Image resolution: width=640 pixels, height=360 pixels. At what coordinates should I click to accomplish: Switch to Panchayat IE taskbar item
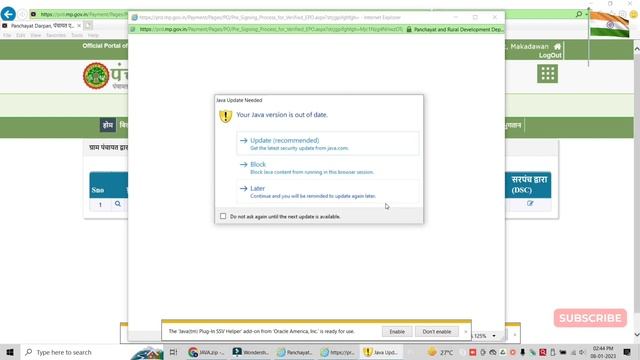(294, 352)
